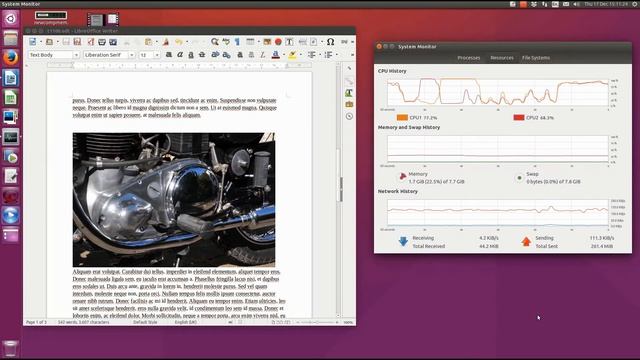Toggle bold formatting
The image size is (640, 360).
169,55
